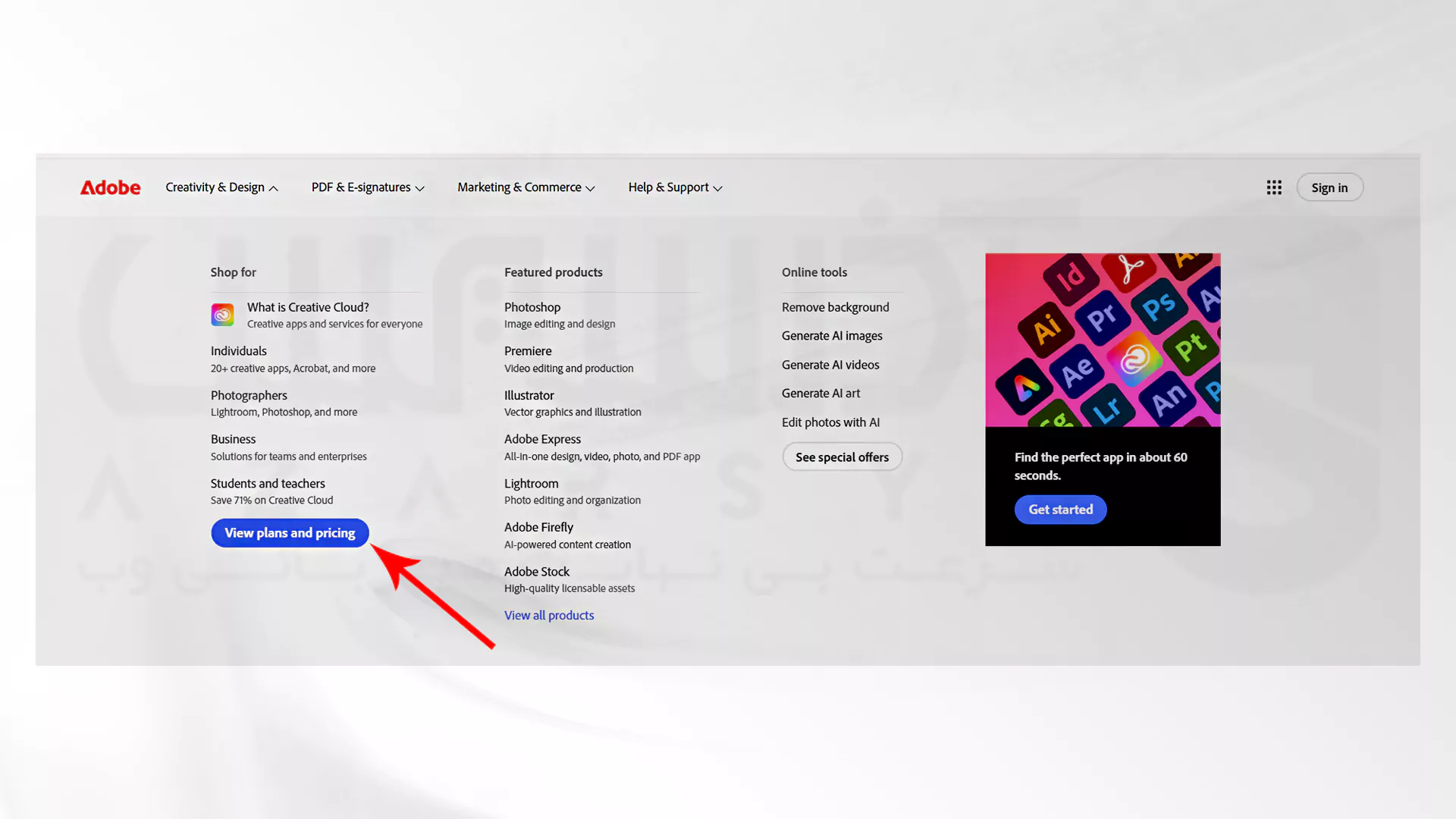The image size is (1456, 819).
Task: Click Edit photos with AI tool
Action: pos(830,422)
